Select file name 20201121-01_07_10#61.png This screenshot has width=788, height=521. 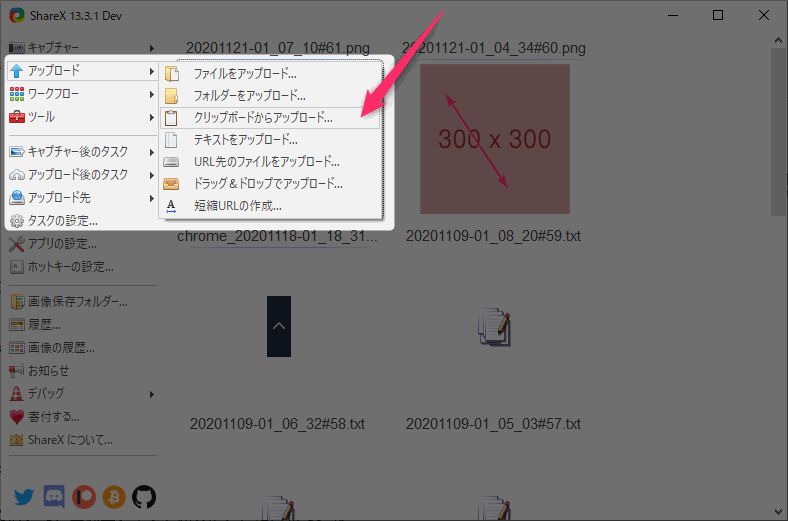278,48
